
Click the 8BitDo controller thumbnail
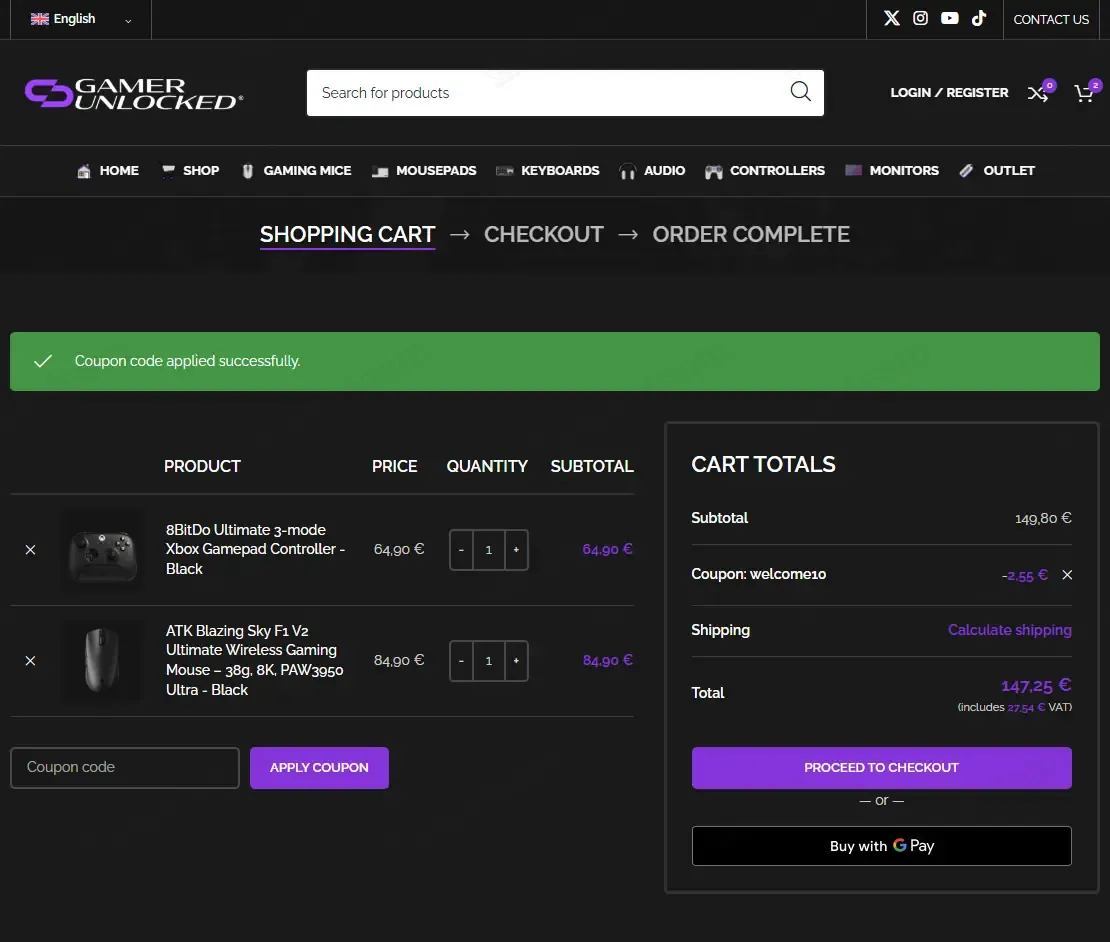click(x=103, y=550)
